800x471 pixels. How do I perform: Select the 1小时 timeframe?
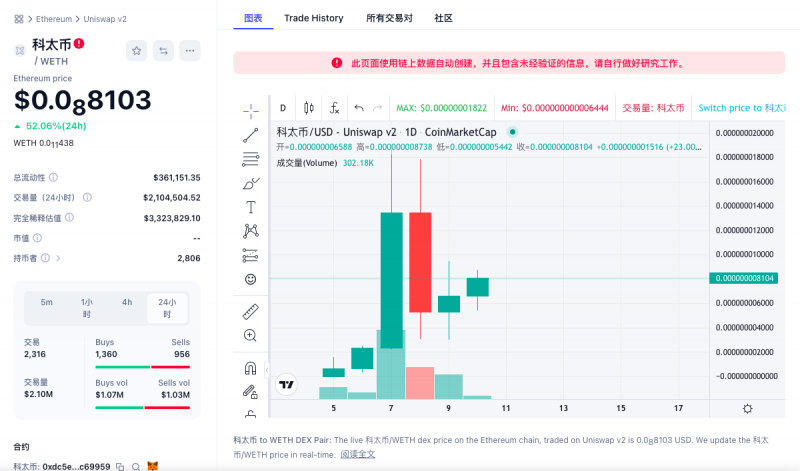pos(87,308)
